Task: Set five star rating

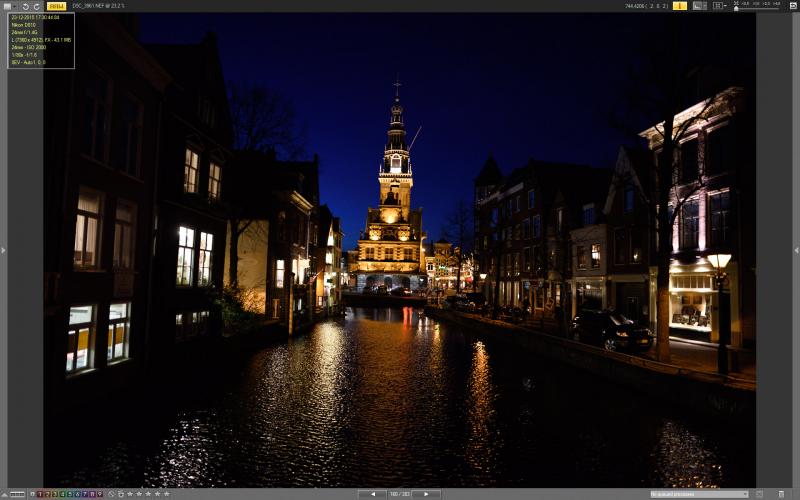Action: 166,494
